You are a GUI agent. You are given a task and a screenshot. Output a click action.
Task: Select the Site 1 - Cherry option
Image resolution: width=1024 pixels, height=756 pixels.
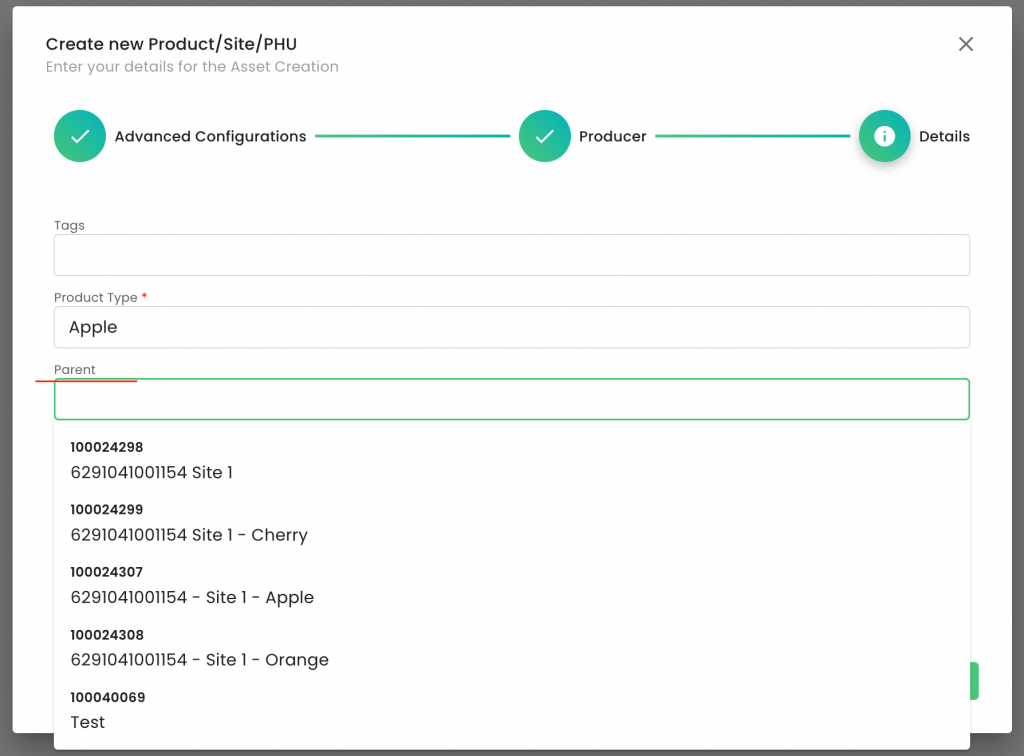pyautogui.click(x=189, y=524)
